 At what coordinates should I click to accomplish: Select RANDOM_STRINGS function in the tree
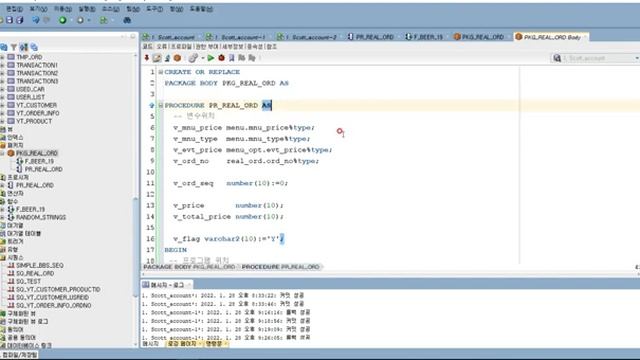click(41, 218)
